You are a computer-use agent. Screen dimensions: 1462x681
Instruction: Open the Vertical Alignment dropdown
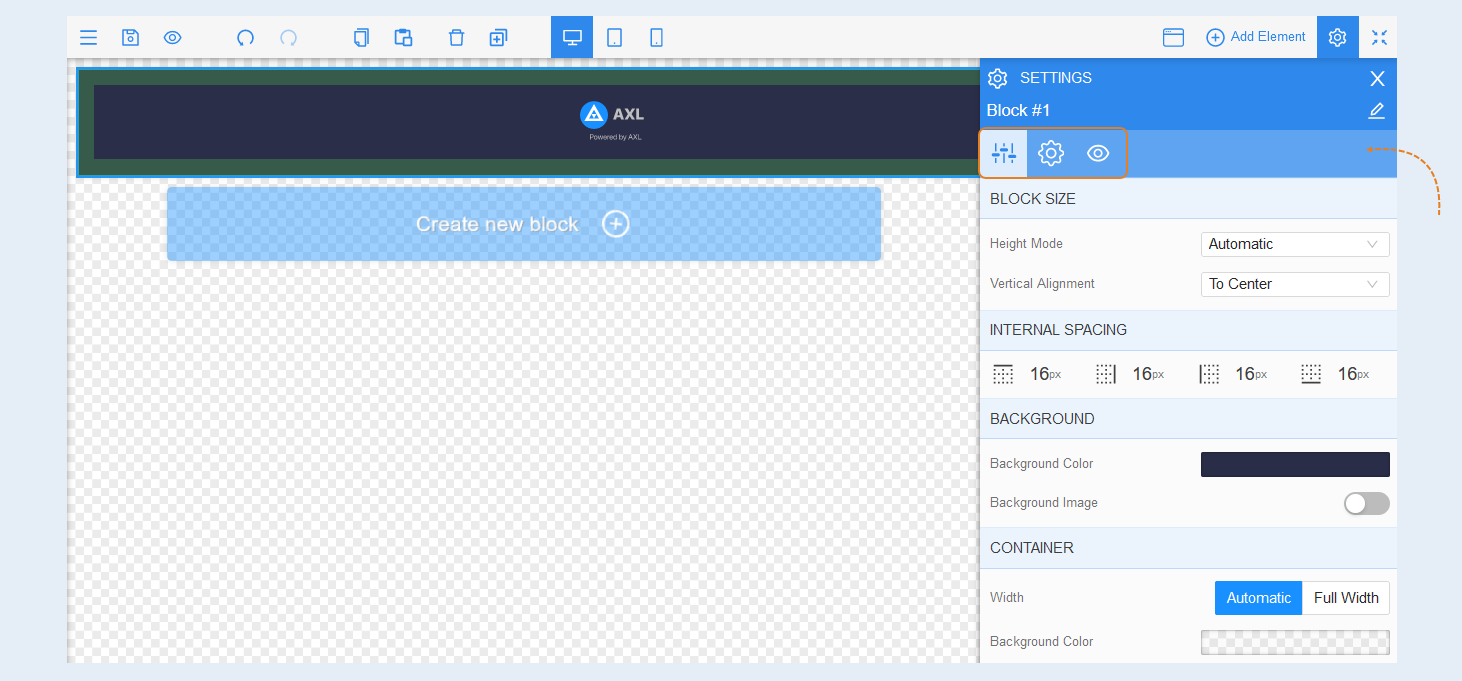1295,284
